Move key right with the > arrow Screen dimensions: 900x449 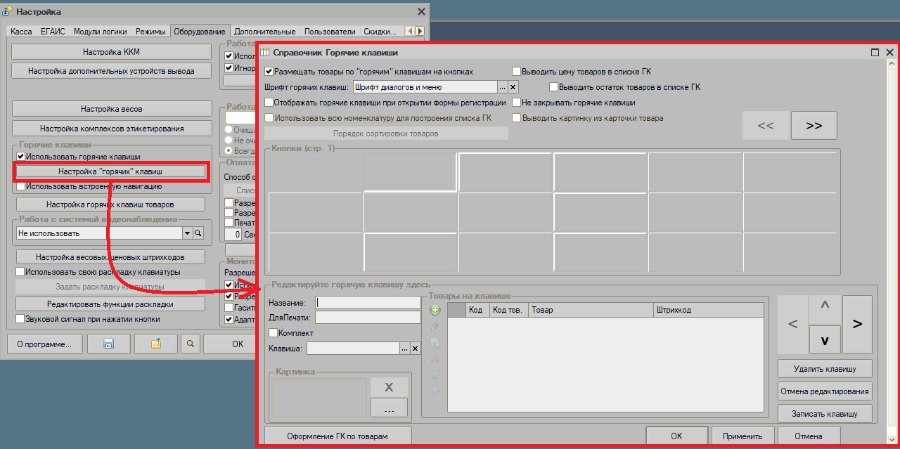pyautogui.click(x=857, y=324)
